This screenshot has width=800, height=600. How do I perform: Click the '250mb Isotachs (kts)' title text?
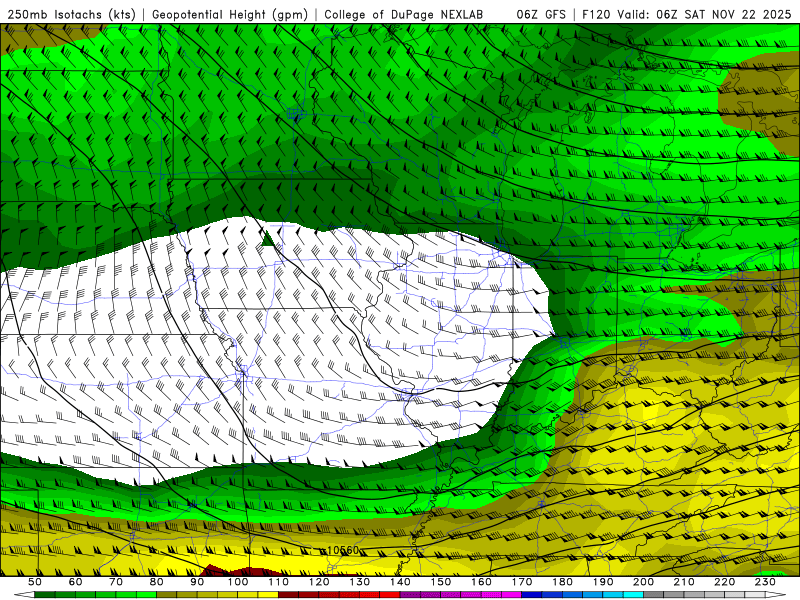point(72,14)
